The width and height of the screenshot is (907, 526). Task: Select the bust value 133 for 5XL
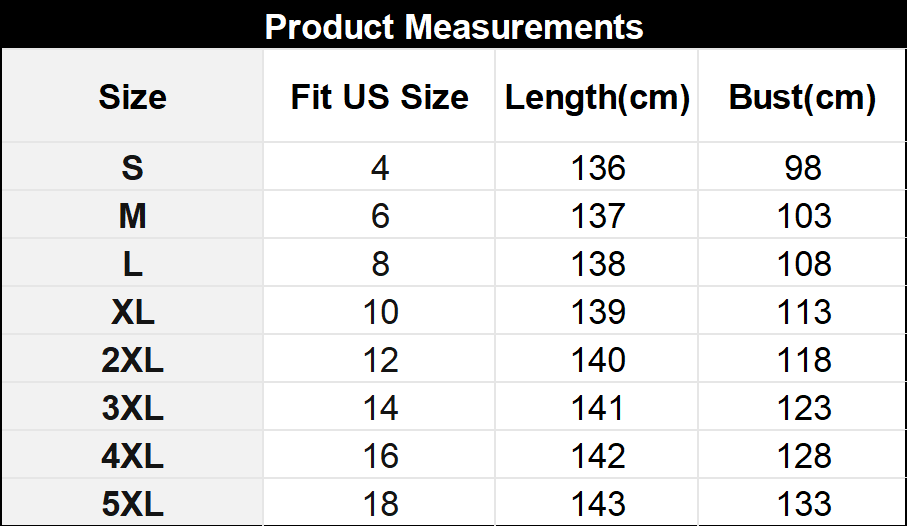tap(803, 504)
